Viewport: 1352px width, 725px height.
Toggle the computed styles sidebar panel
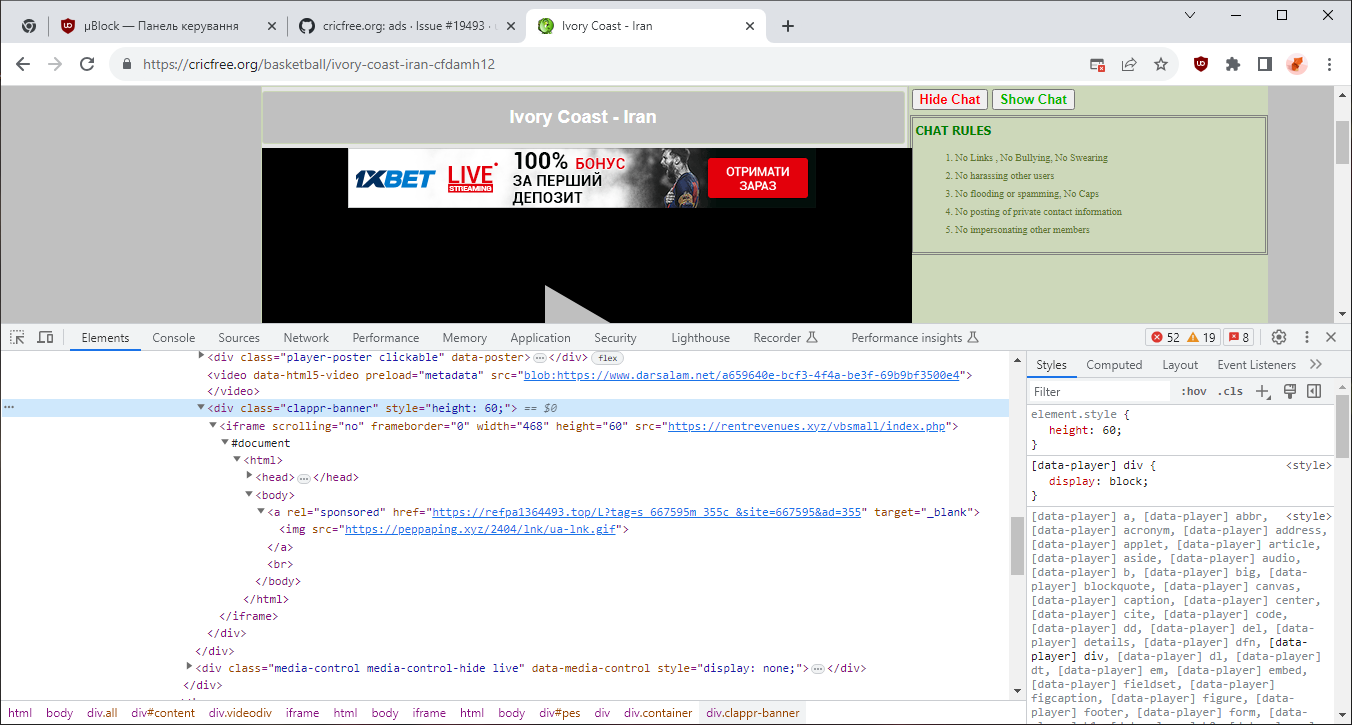(x=1312, y=390)
